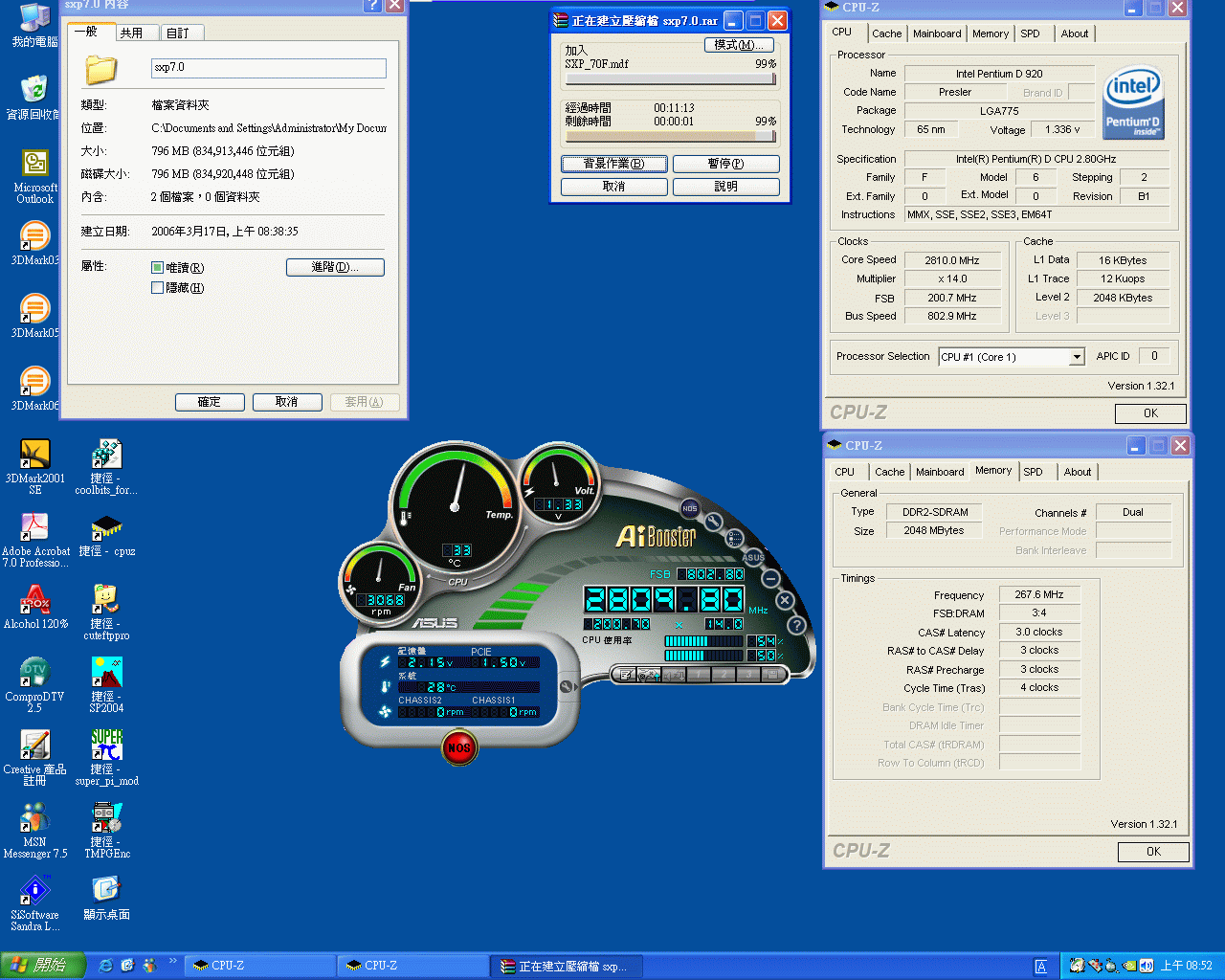This screenshot has height=980, width=1225.
Task: Click AI Booster gamepad toolbar icon
Action: (x=650, y=675)
